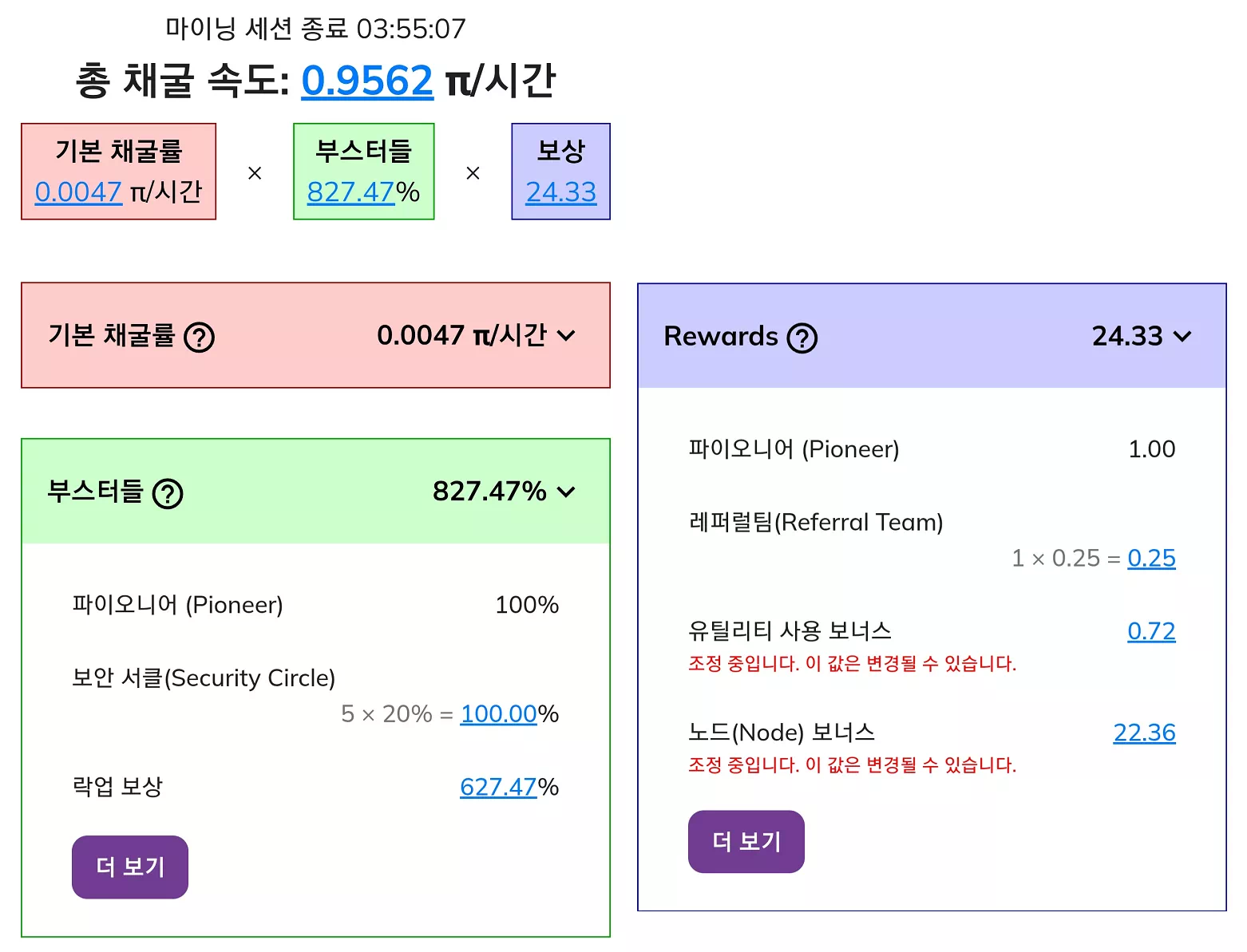The image size is (1247, 952).
Task: Collapse the 부스터들 section chevron
Action: [566, 492]
